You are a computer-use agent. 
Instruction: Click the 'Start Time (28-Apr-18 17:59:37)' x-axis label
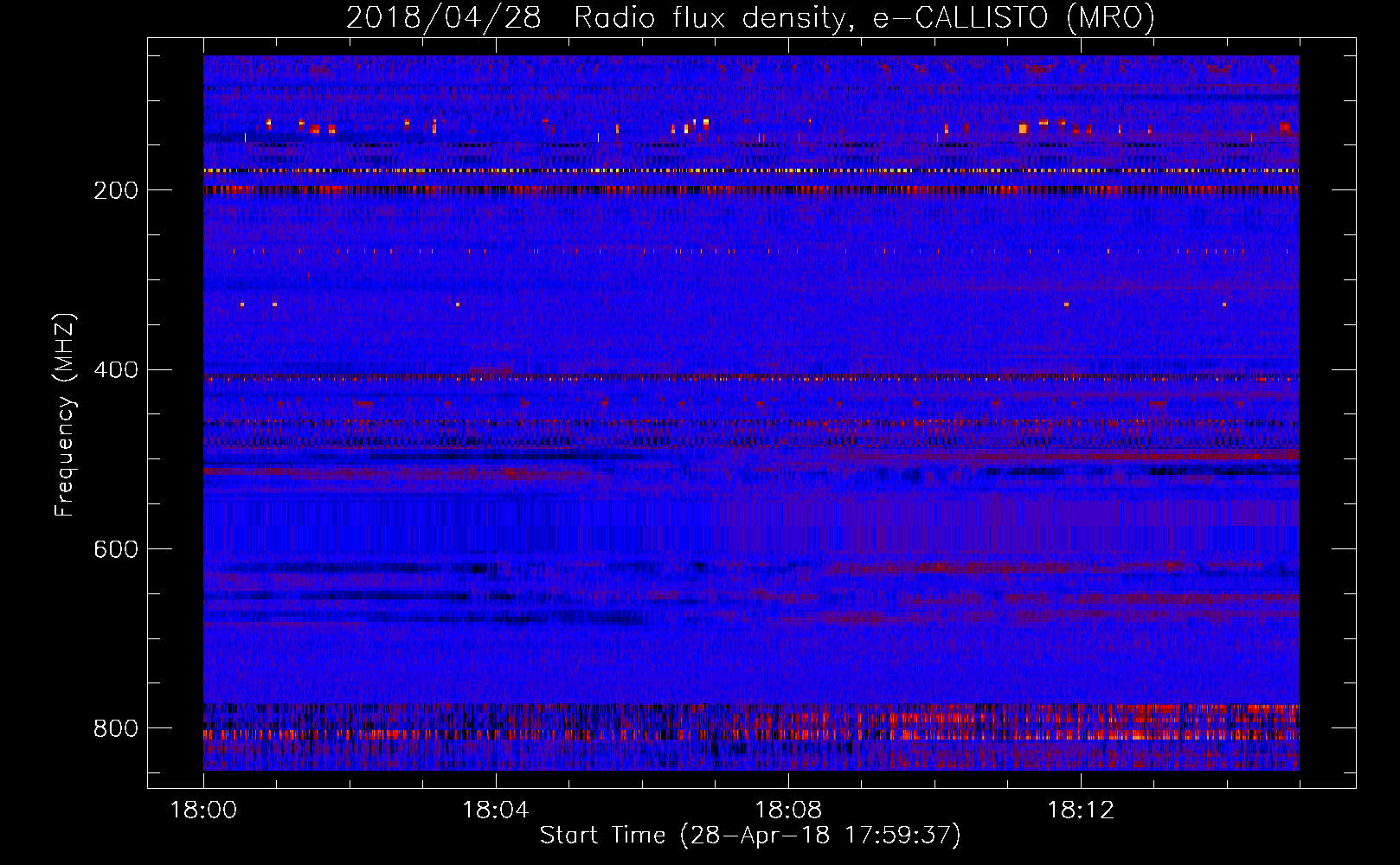point(750,836)
